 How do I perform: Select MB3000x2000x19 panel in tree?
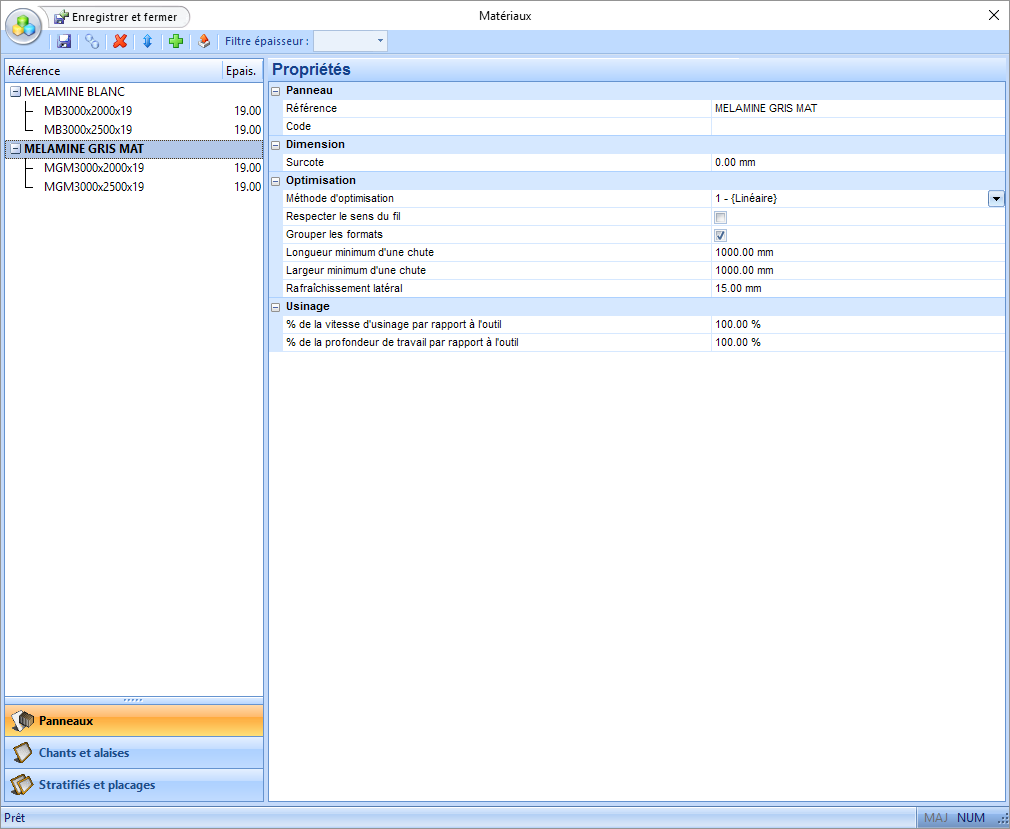pyautogui.click(x=88, y=111)
